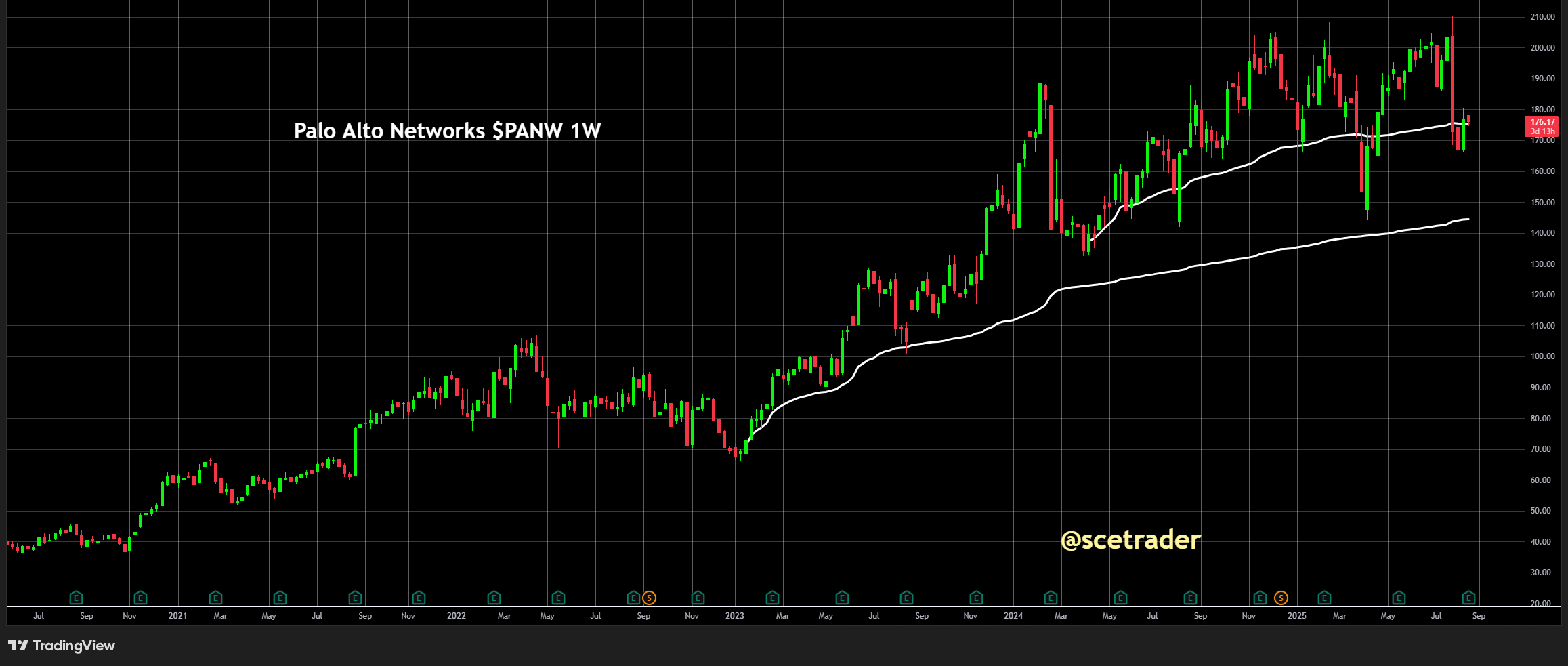Click the 2022 label on the time axis
The image size is (1568, 666).
tap(457, 616)
